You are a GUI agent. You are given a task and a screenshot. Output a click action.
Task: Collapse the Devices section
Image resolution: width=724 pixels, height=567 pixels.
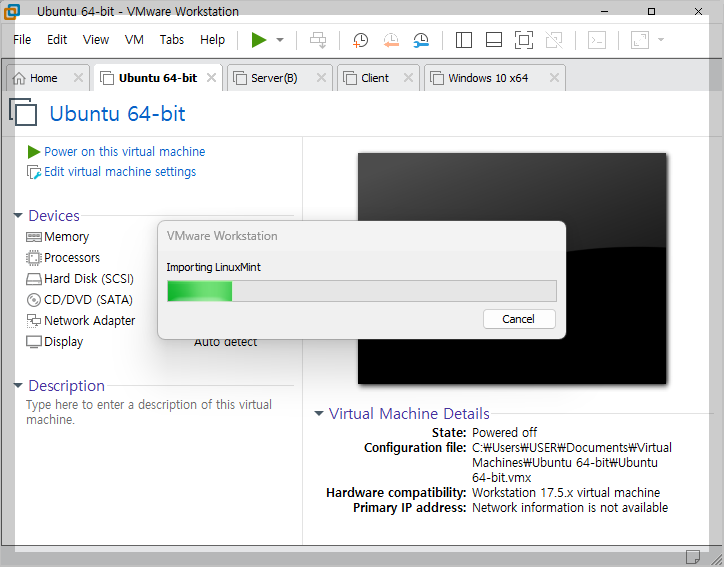[x=18, y=216]
